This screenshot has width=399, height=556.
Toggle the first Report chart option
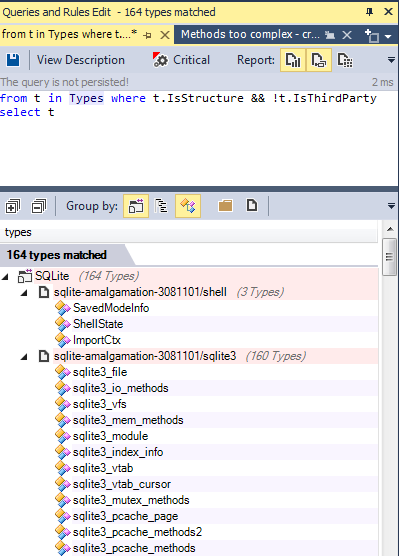tap(293, 60)
